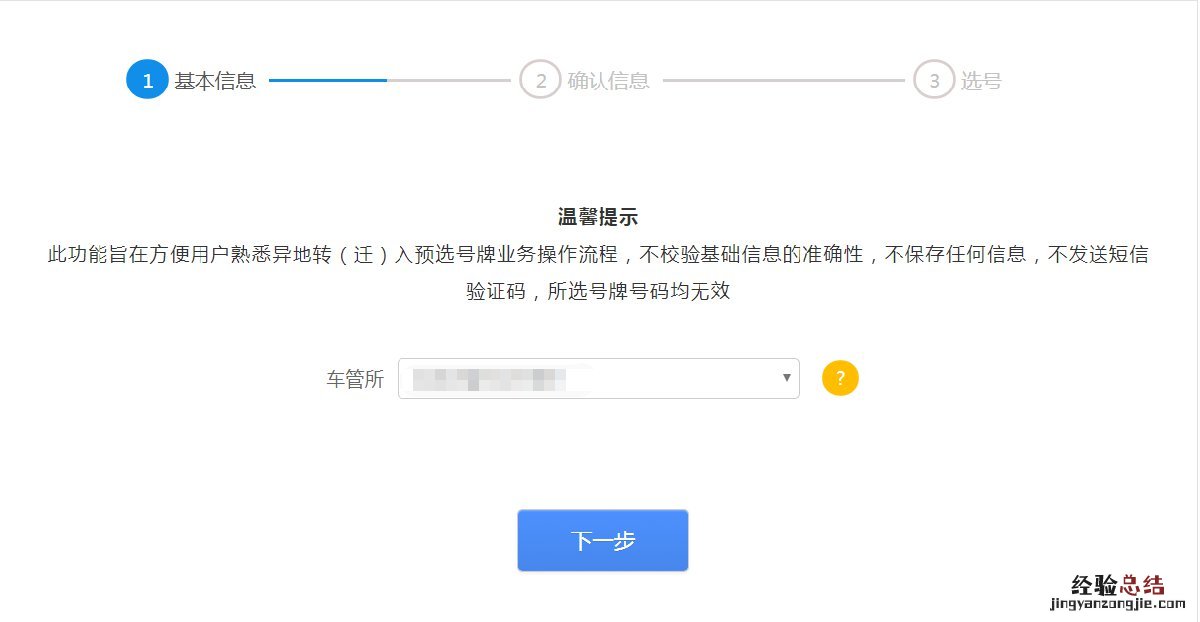This screenshot has height=622, width=1200.
Task: Click the 下一步 button
Action: coord(603,541)
